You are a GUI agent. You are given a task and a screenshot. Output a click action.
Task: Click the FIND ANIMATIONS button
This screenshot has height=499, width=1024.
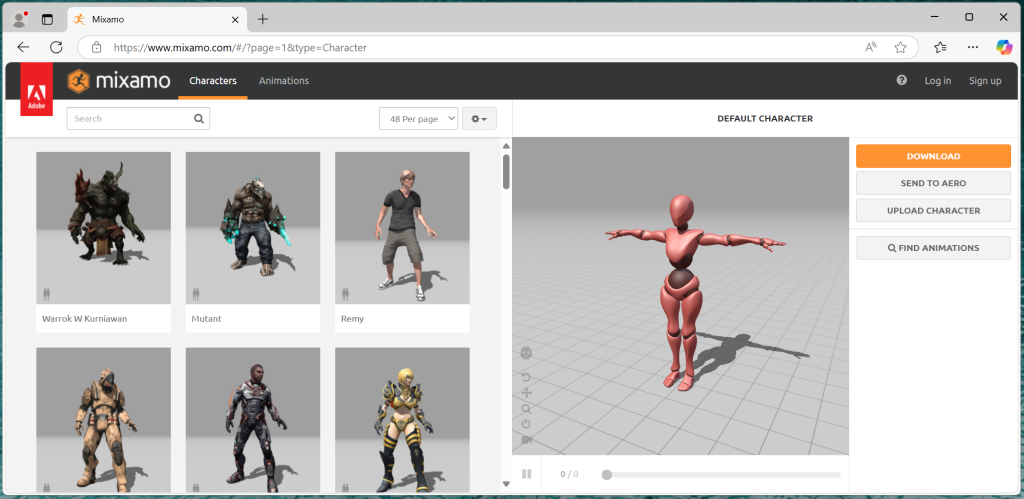(933, 248)
